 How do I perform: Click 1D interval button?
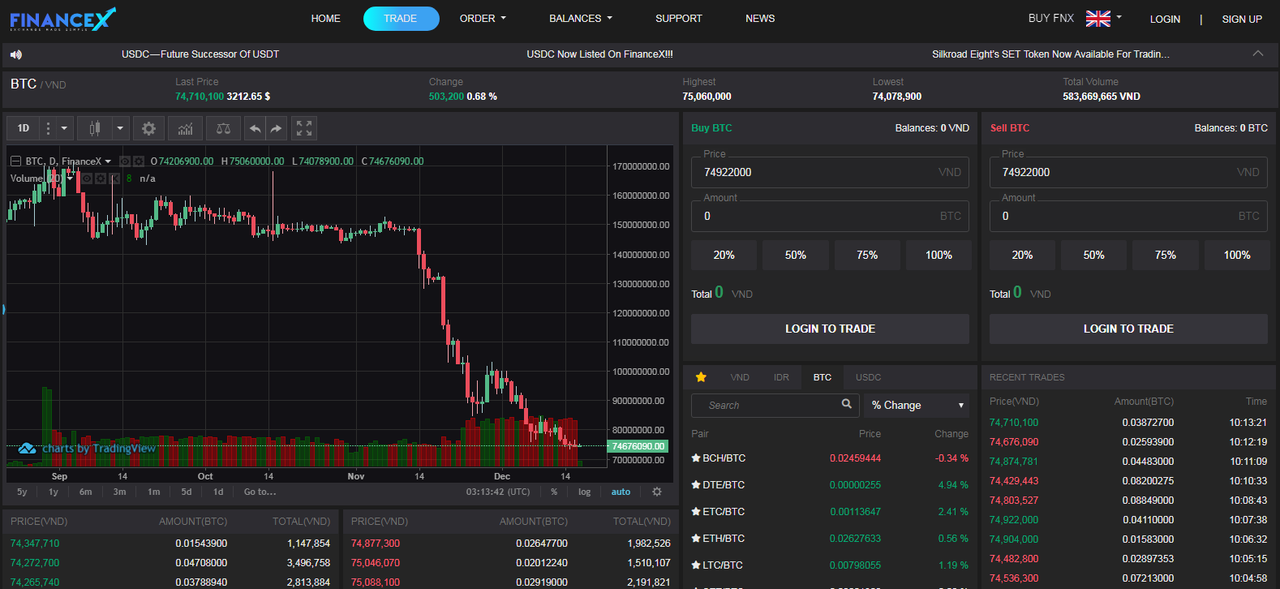pyautogui.click(x=24, y=128)
